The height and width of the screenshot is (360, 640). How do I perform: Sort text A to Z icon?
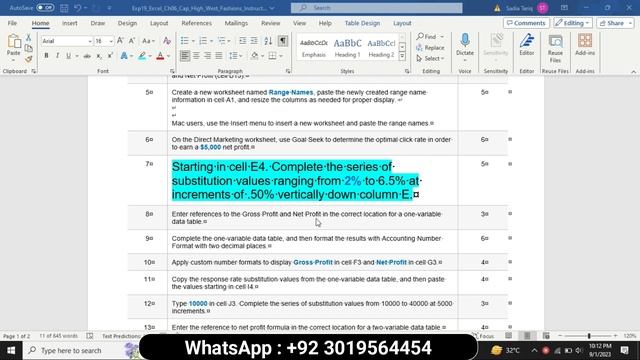click(268, 41)
